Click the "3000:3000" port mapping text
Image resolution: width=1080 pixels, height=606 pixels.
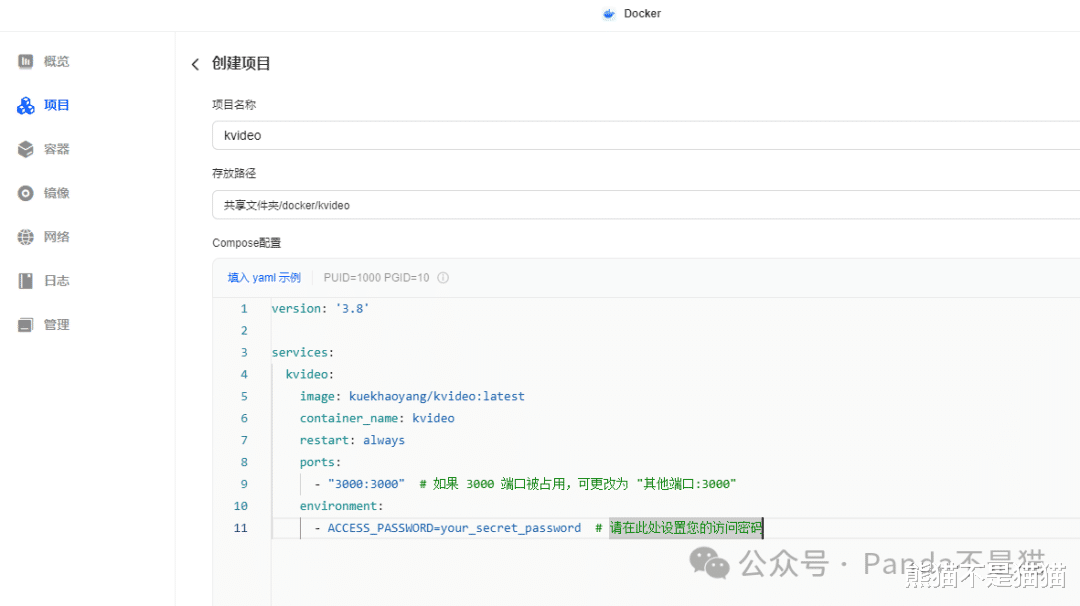(x=366, y=484)
